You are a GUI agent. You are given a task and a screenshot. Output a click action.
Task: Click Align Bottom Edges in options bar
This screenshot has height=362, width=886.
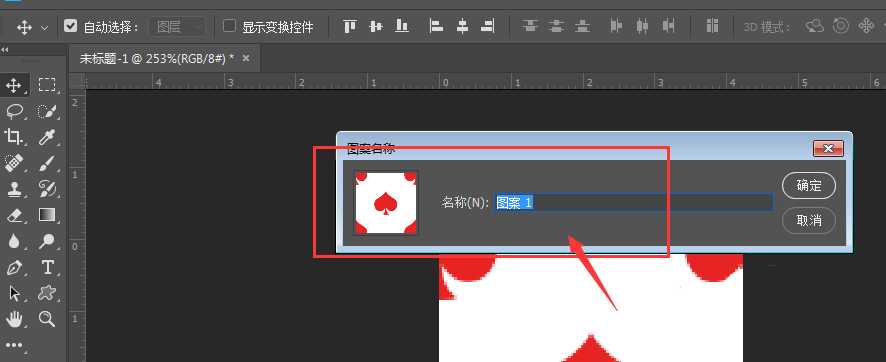point(402,26)
